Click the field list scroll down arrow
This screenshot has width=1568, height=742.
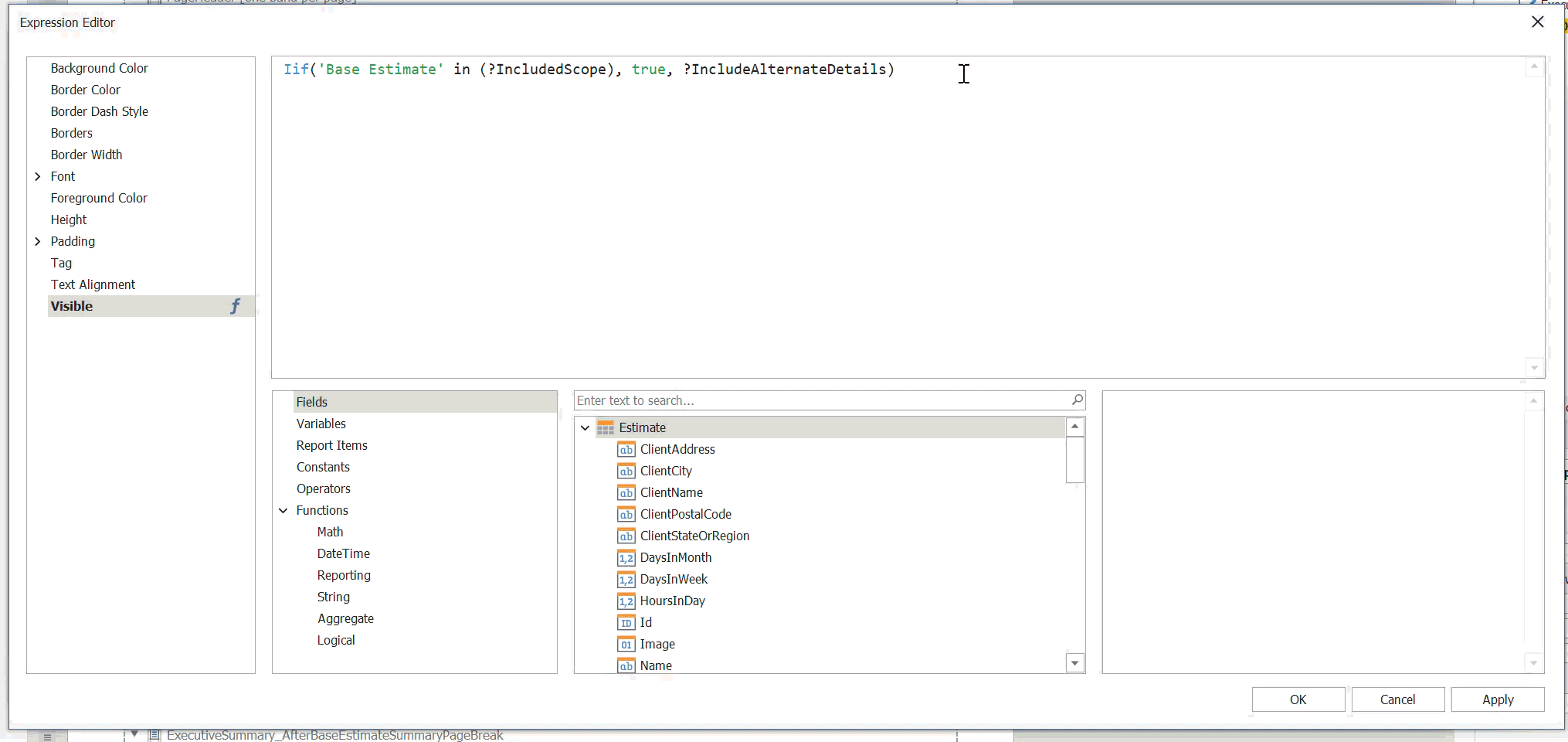coord(1074,663)
